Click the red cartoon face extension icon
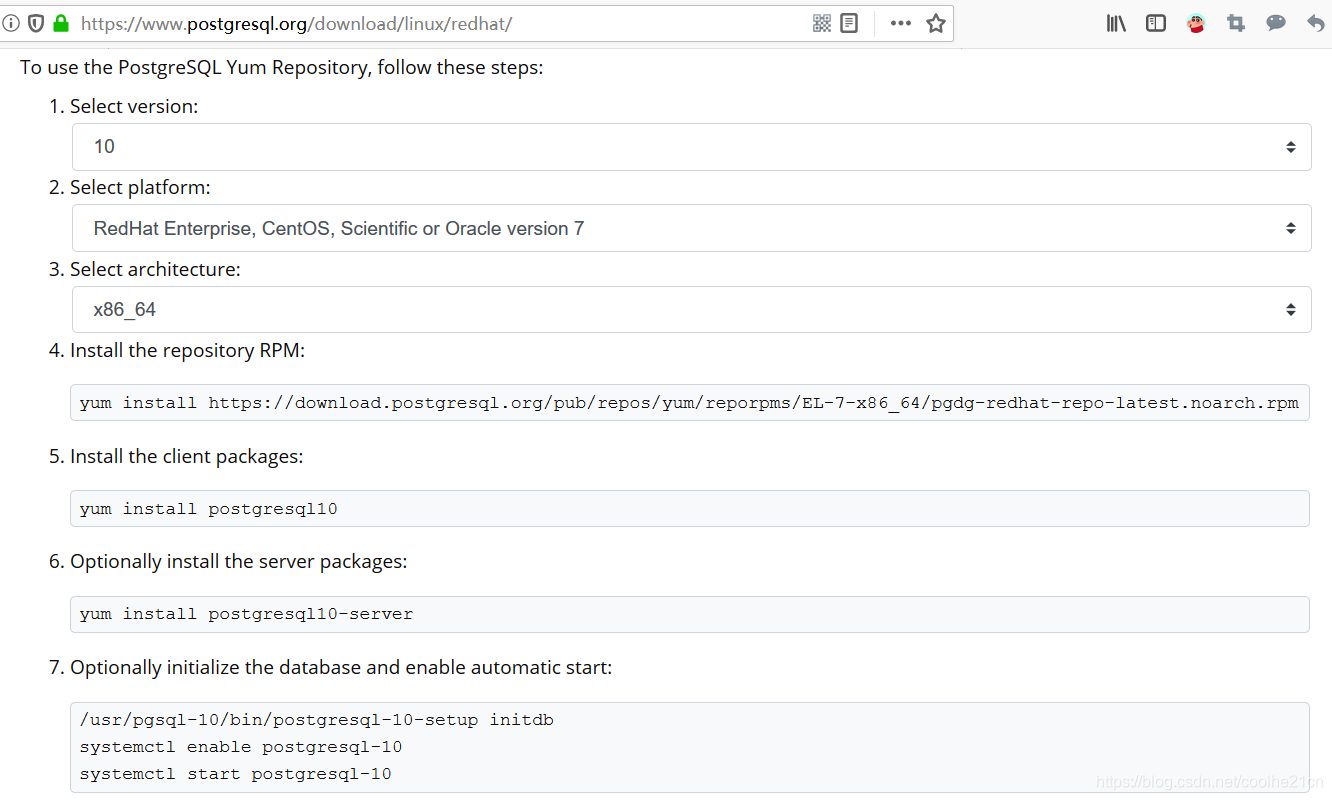 tap(1196, 23)
